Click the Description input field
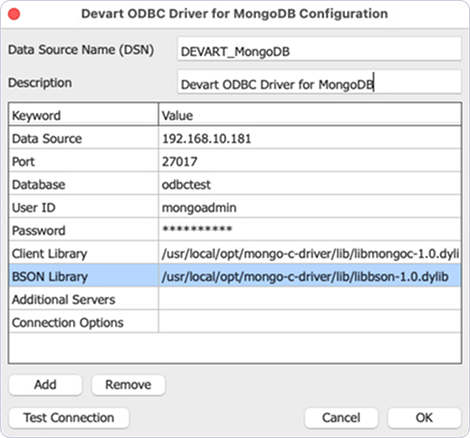This screenshot has height=438, width=470. (319, 82)
